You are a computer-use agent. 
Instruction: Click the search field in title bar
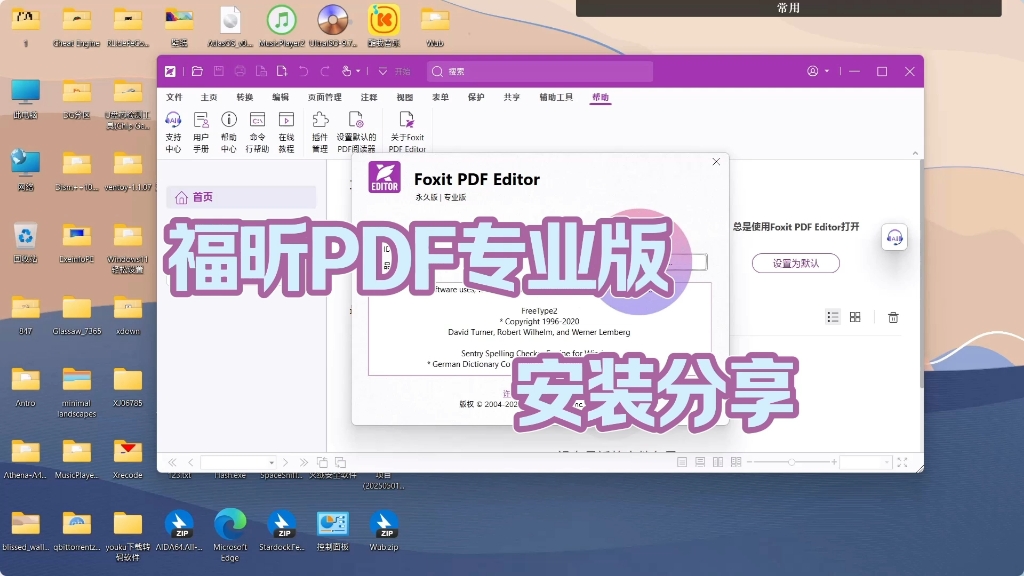540,71
